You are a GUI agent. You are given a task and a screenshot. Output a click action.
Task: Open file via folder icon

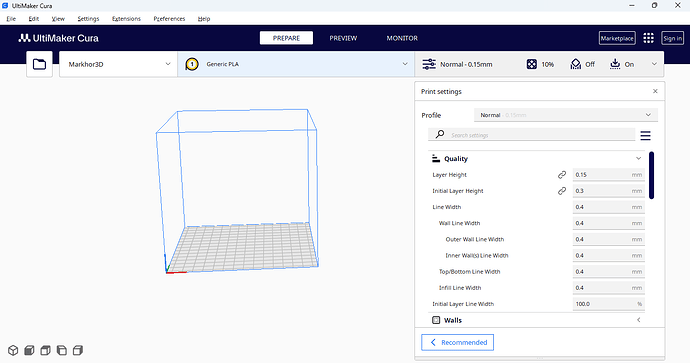(39, 64)
